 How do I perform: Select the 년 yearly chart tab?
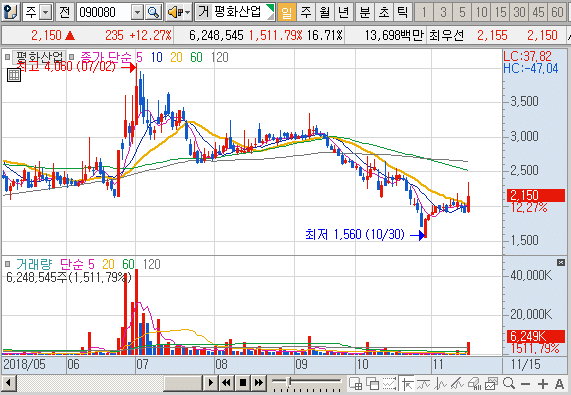point(343,12)
